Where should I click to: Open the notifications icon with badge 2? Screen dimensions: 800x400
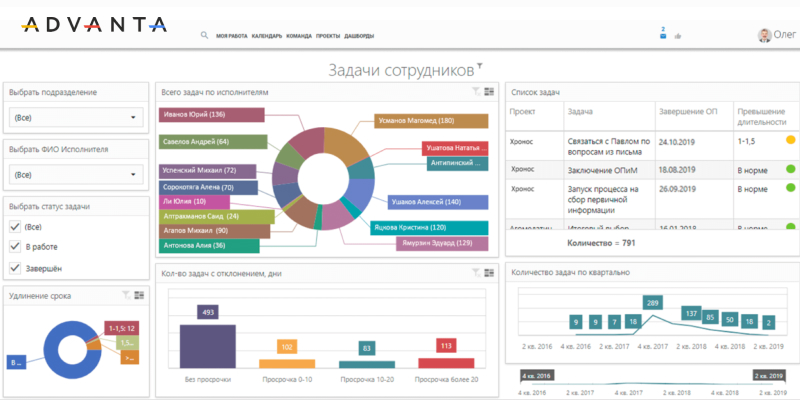pos(662,35)
